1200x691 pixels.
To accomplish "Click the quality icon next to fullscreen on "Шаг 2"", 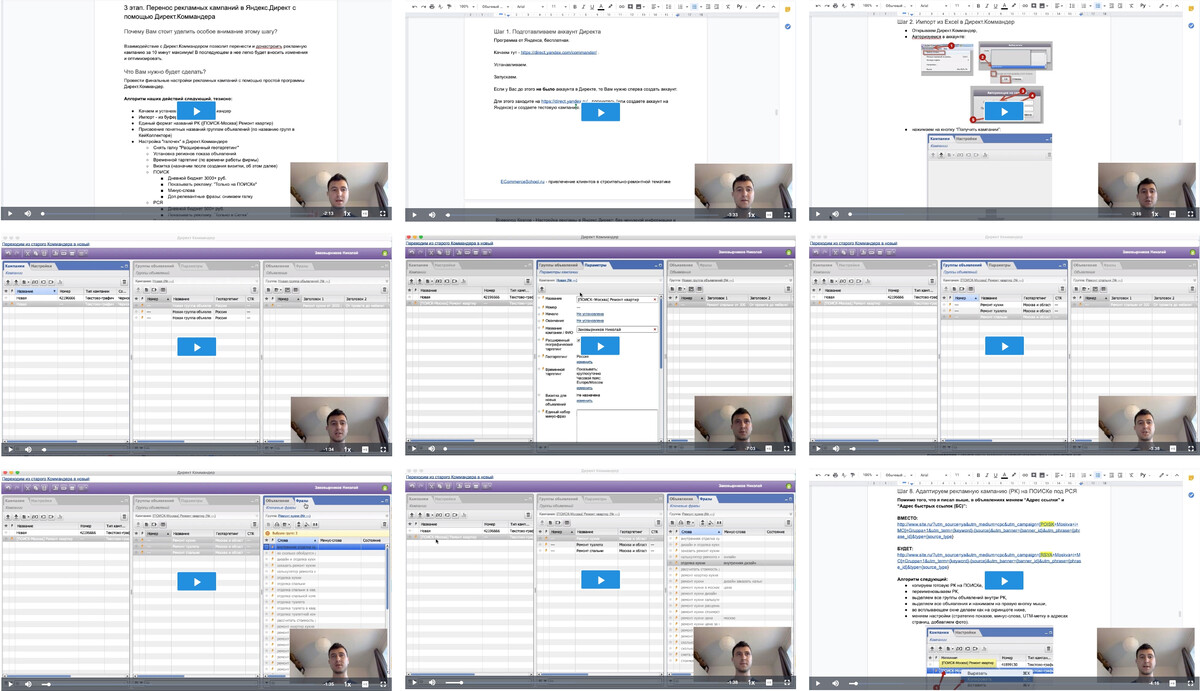I will point(1174,213).
